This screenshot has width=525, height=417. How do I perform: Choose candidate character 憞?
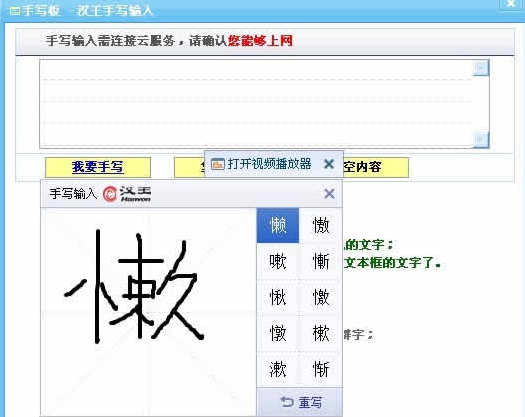(278, 333)
